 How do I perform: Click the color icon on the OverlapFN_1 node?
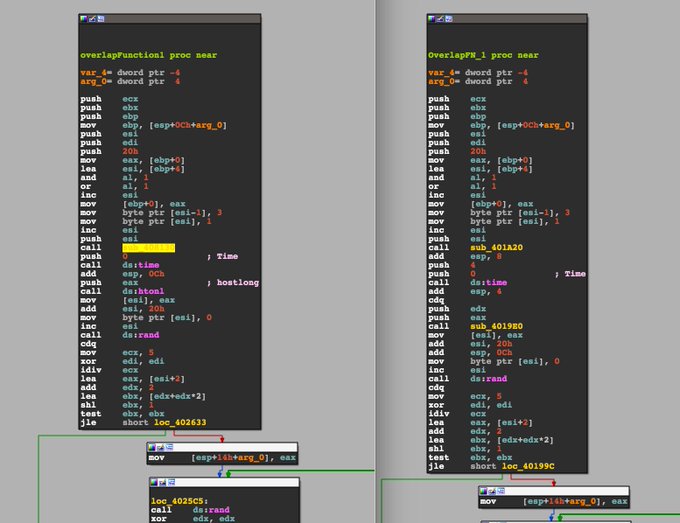[x=432, y=19]
